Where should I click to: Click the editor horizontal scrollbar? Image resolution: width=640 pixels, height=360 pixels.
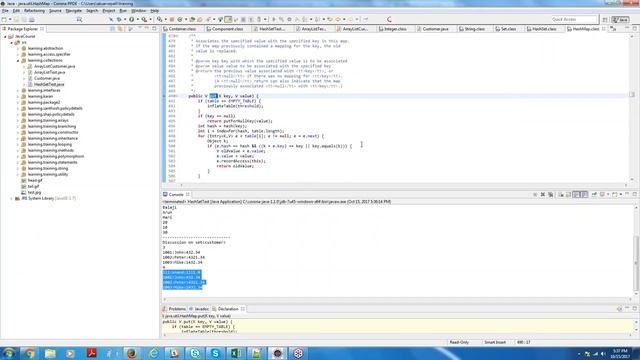click(403, 185)
